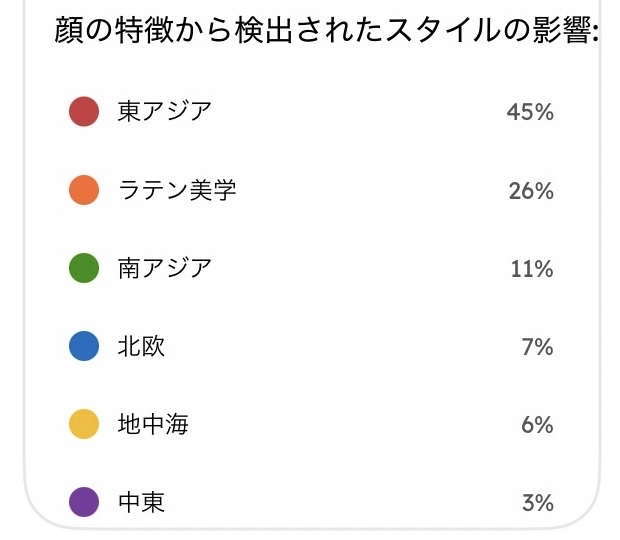Screen dimensions: 620x540
Task: Click the 11% percentage for 南アジア
Action: (532, 268)
